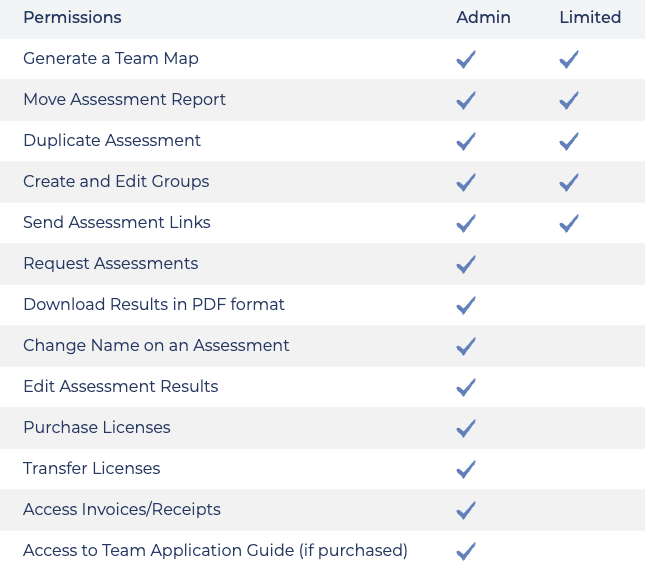This screenshot has width=645, height=565.
Task: Click the Admin checkmark for Team Application Guide
Action: [466, 551]
